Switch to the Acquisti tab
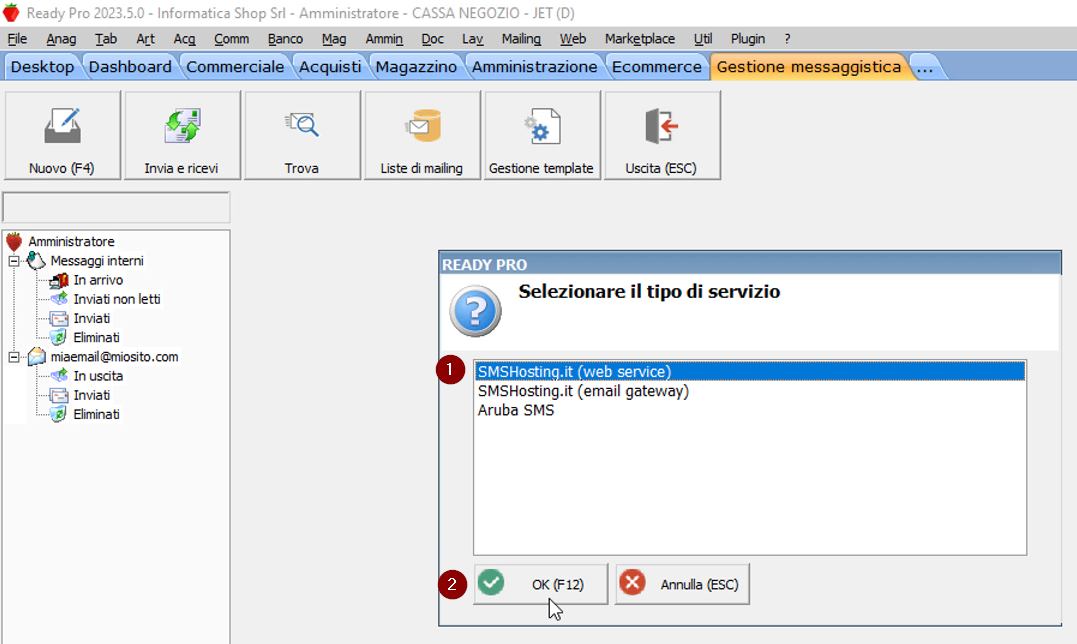Viewport: 1077px width, 644px height. (330, 67)
